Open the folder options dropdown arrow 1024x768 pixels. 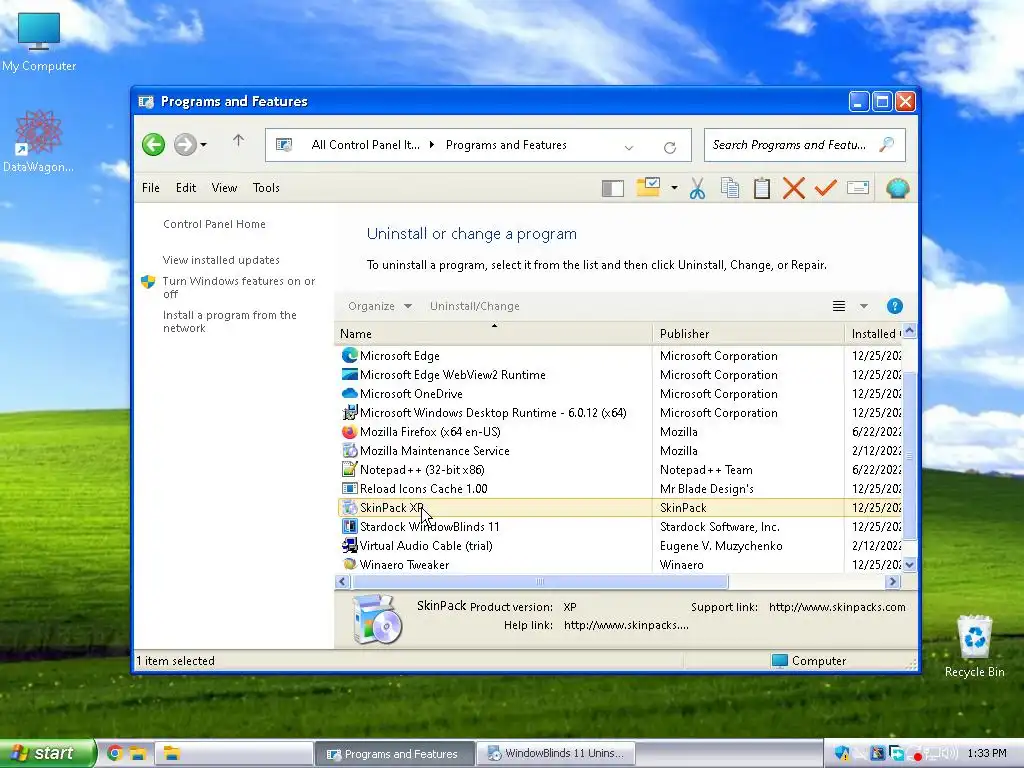point(675,188)
